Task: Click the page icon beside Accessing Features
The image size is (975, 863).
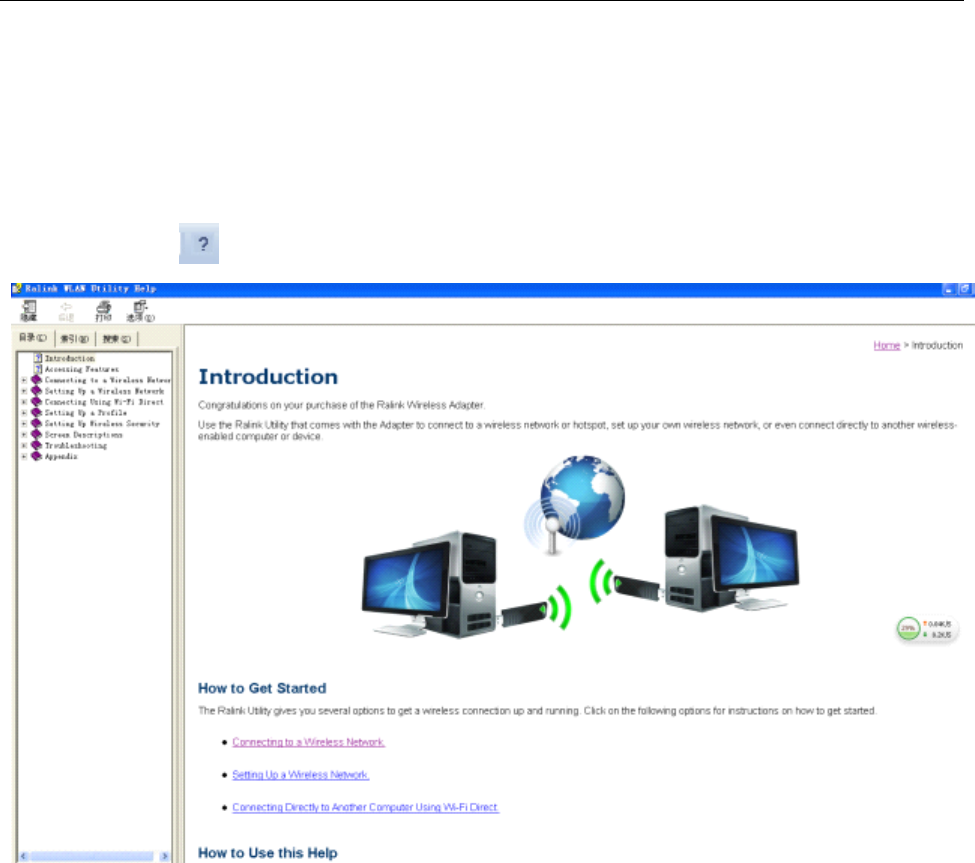Action: [x=38, y=369]
